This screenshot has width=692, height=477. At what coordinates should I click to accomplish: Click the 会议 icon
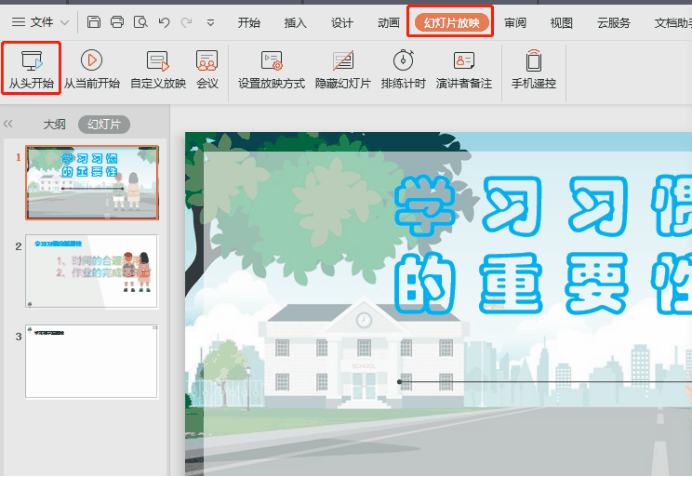(x=207, y=69)
